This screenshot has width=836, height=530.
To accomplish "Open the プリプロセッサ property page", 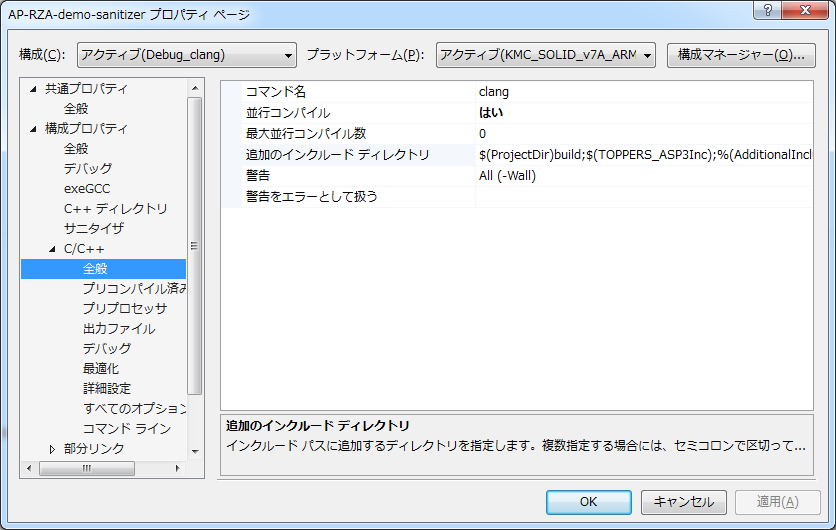I will click(125, 308).
